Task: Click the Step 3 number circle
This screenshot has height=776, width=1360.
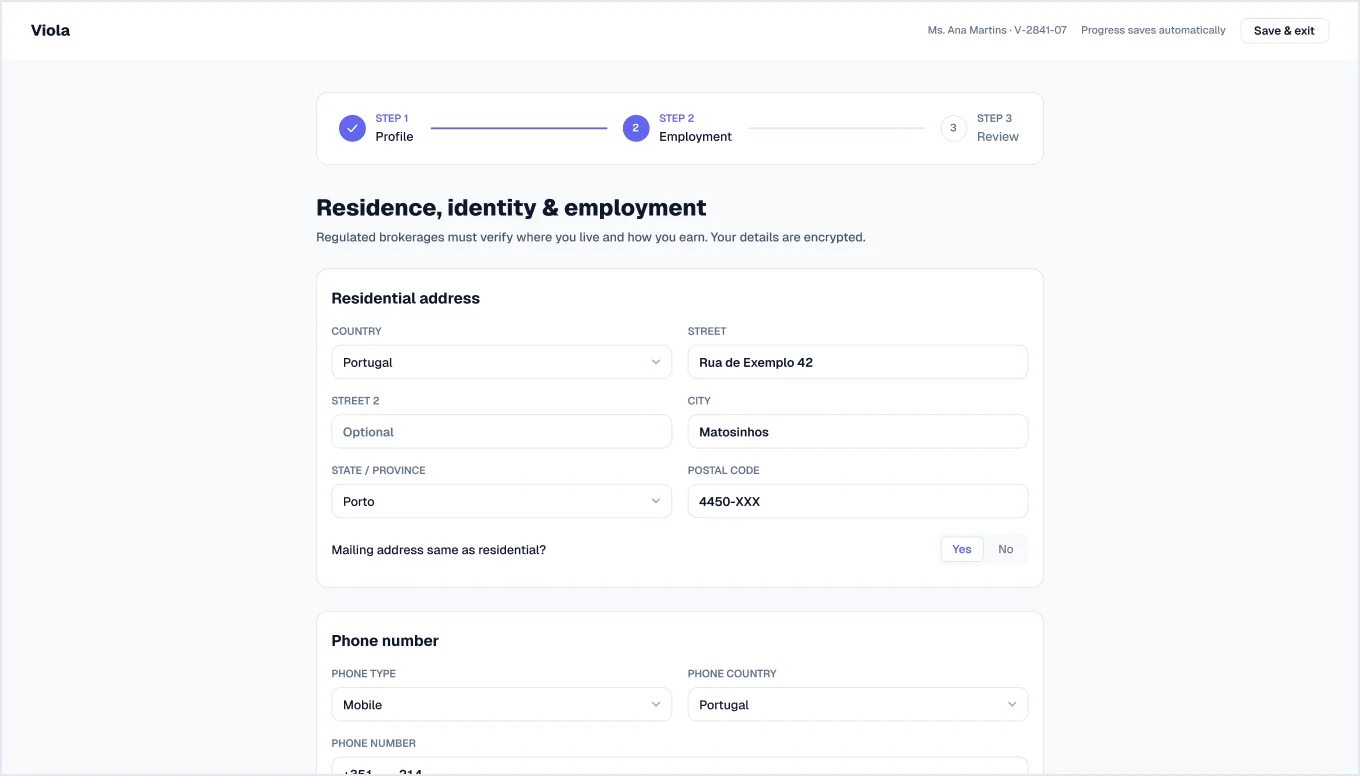Action: [953, 128]
